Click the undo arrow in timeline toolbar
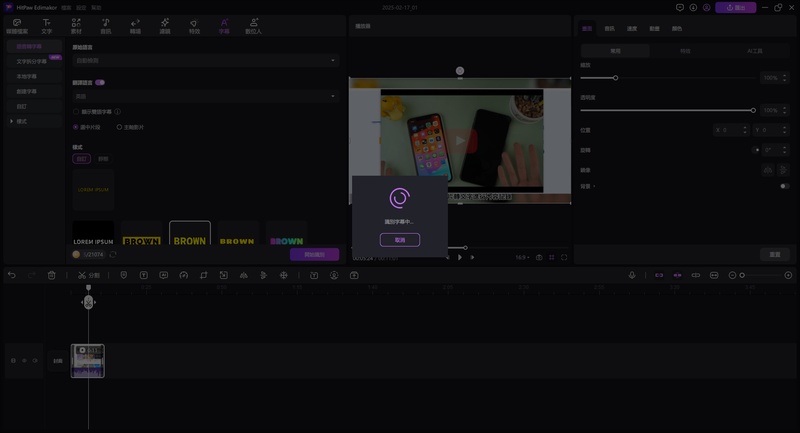Viewport: 800px width, 433px height. pyautogui.click(x=12, y=275)
